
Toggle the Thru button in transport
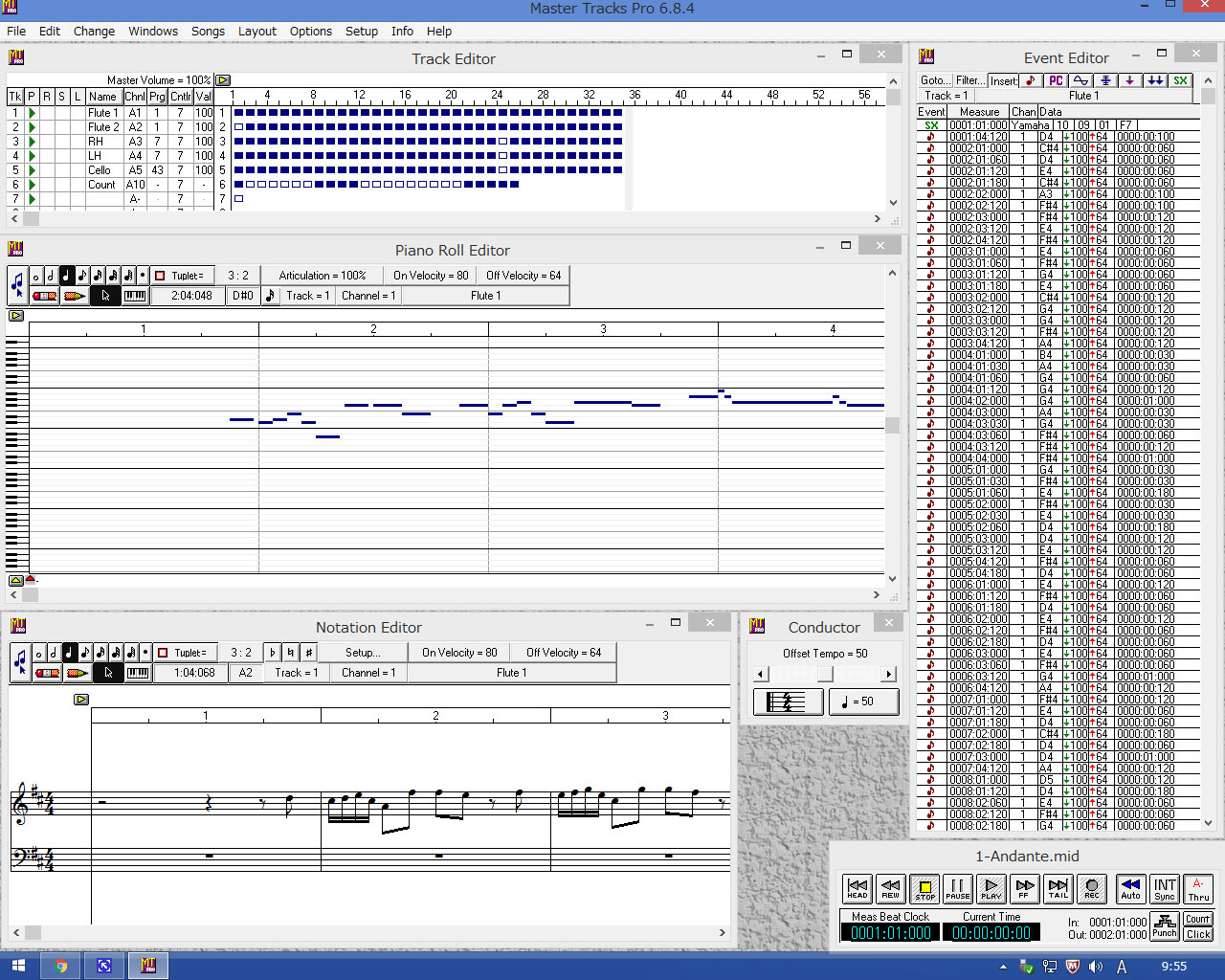1198,889
